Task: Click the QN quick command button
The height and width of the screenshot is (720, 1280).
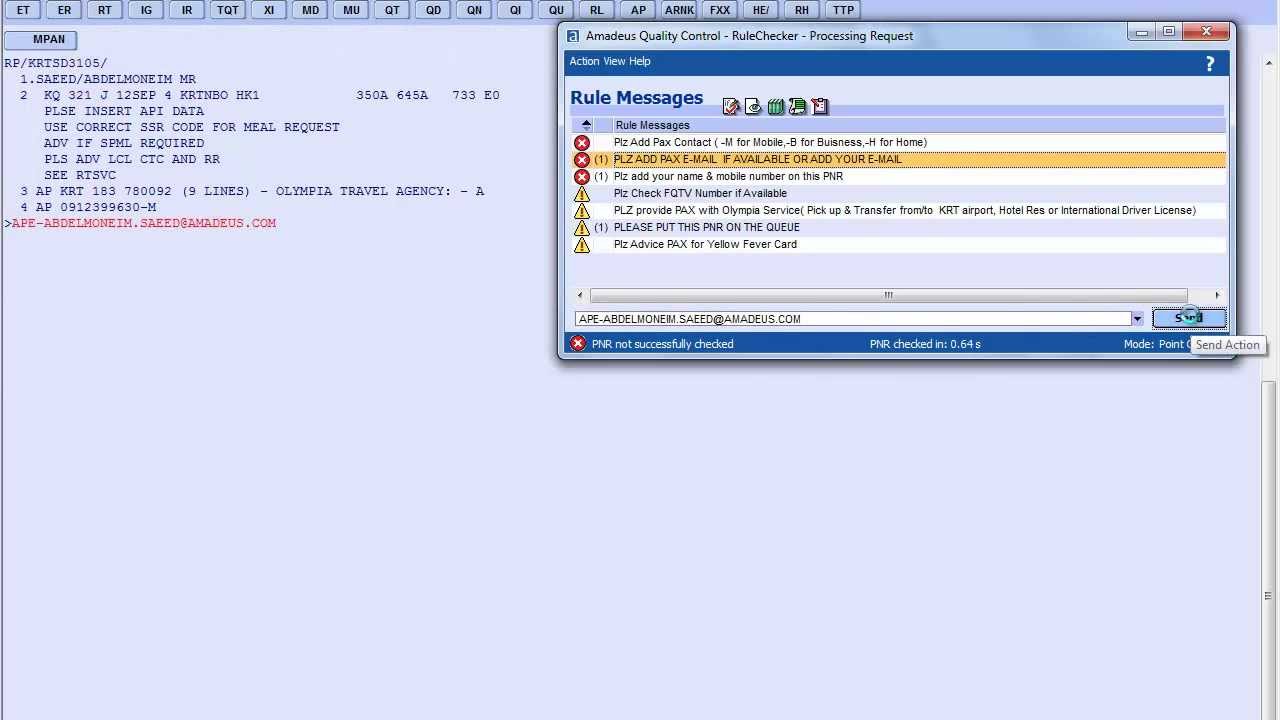Action: [474, 10]
